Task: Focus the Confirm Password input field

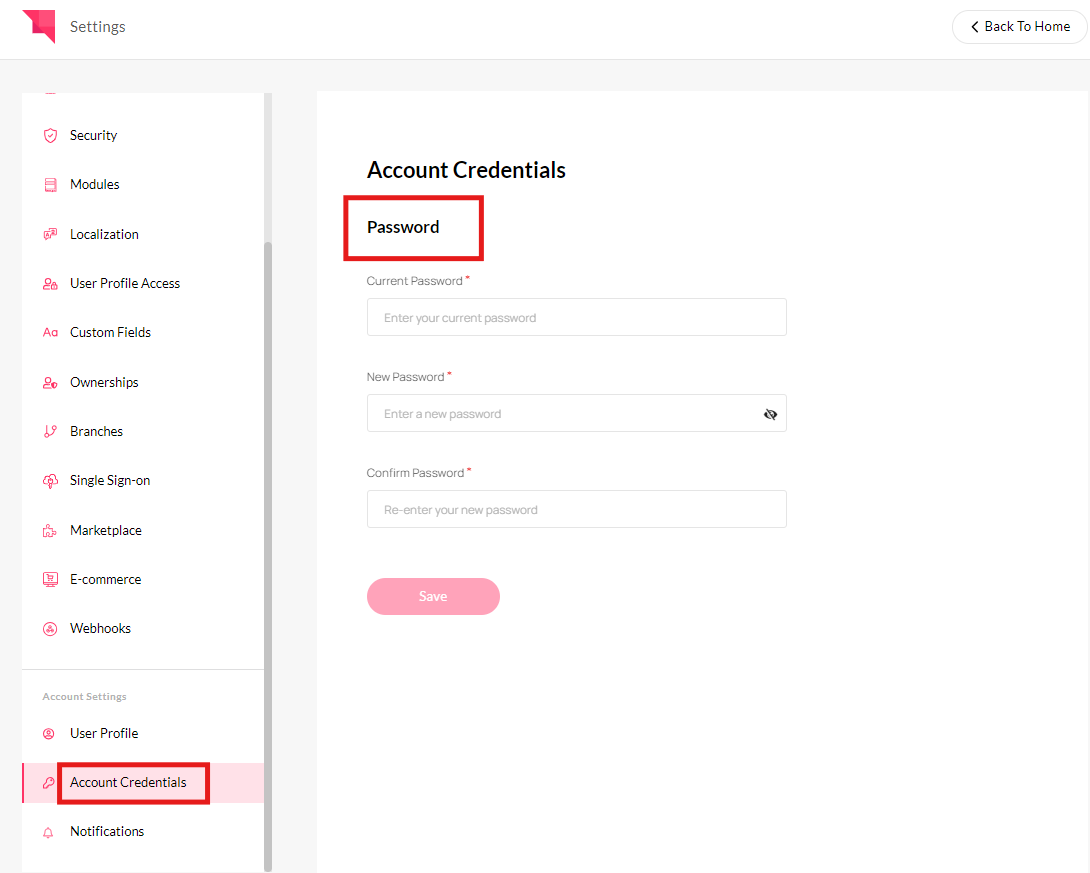Action: tap(577, 509)
